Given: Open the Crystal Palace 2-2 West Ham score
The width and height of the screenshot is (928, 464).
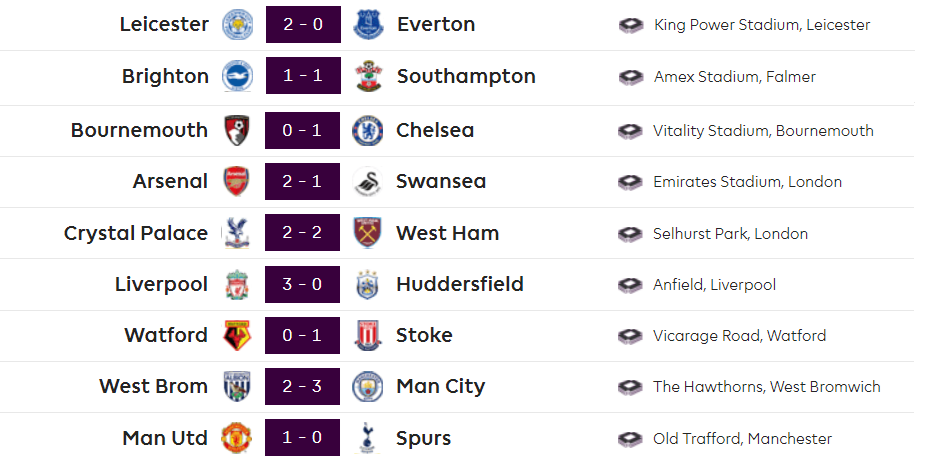Looking at the screenshot, I should [x=302, y=233].
